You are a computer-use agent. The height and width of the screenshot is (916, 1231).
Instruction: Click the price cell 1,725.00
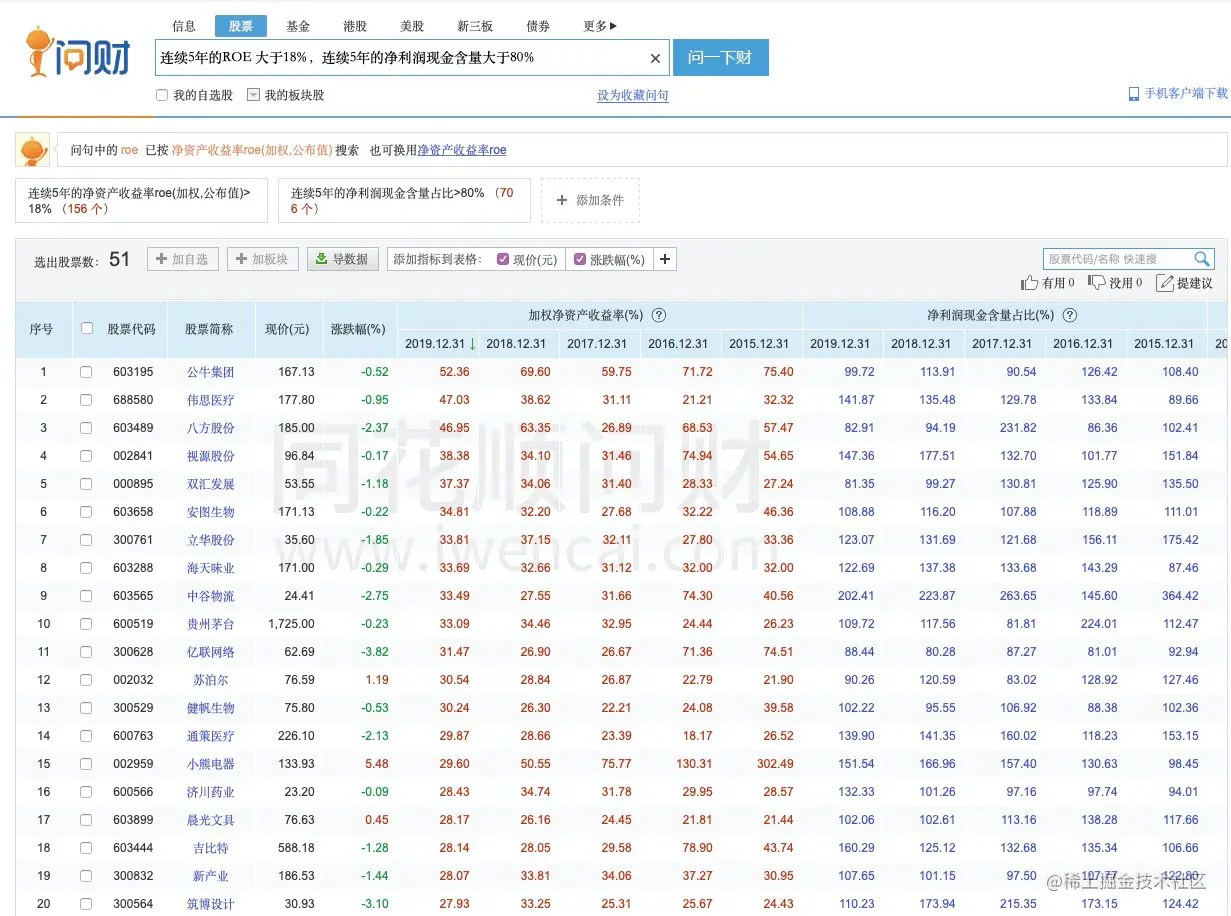291,624
